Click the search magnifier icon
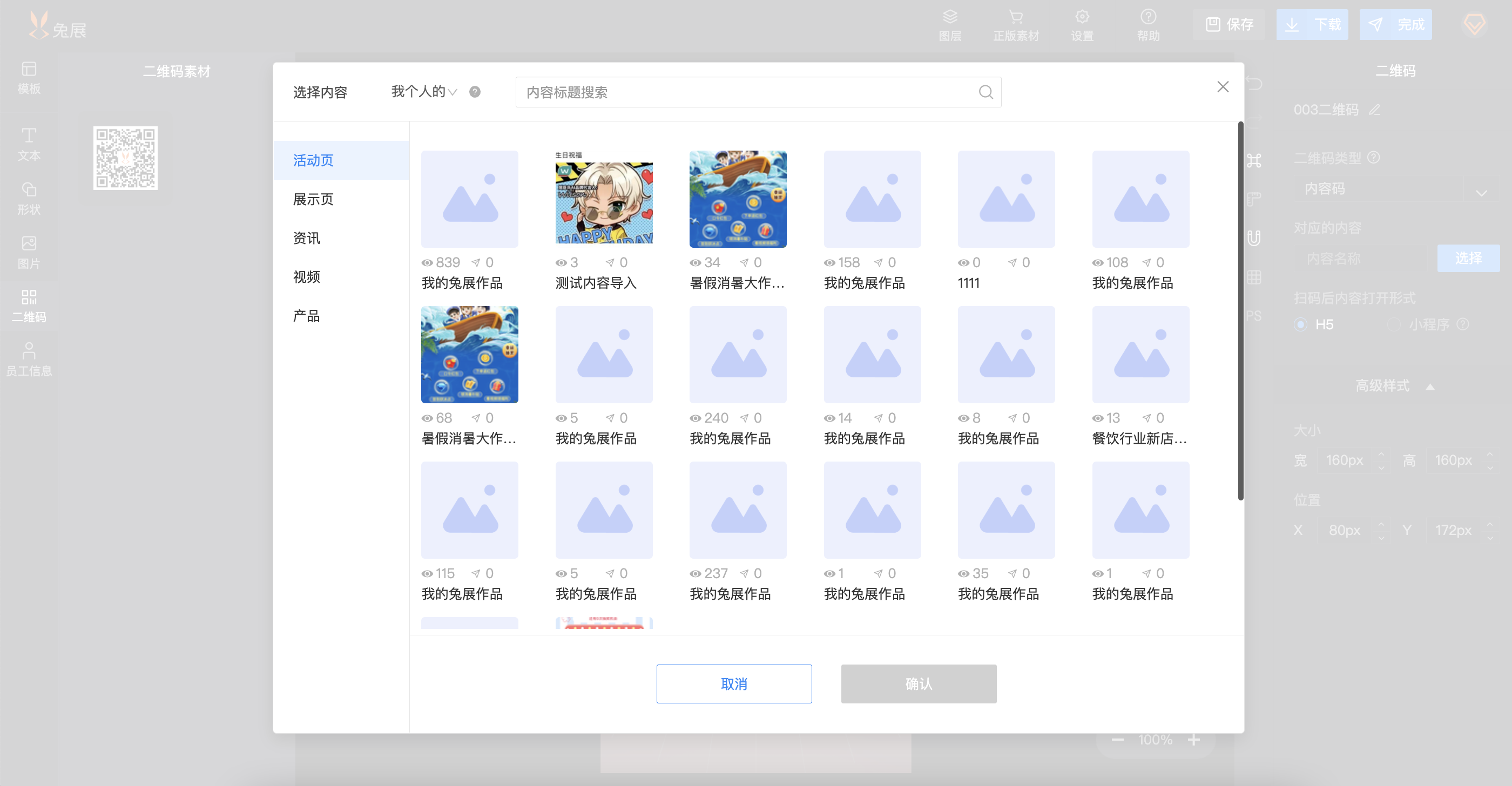1512x786 pixels. tap(986, 92)
